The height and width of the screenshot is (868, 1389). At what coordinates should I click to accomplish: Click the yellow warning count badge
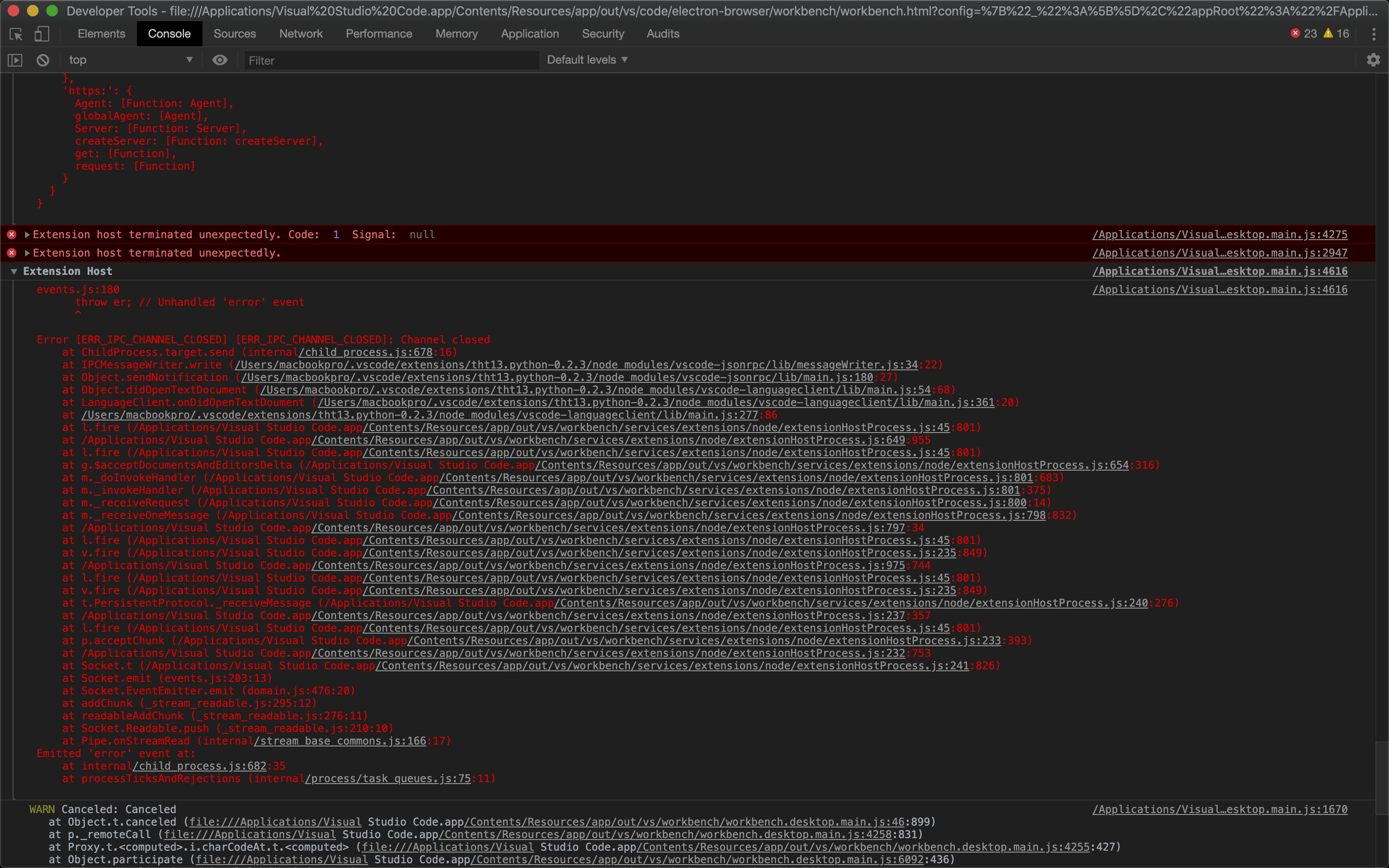coord(1336,33)
